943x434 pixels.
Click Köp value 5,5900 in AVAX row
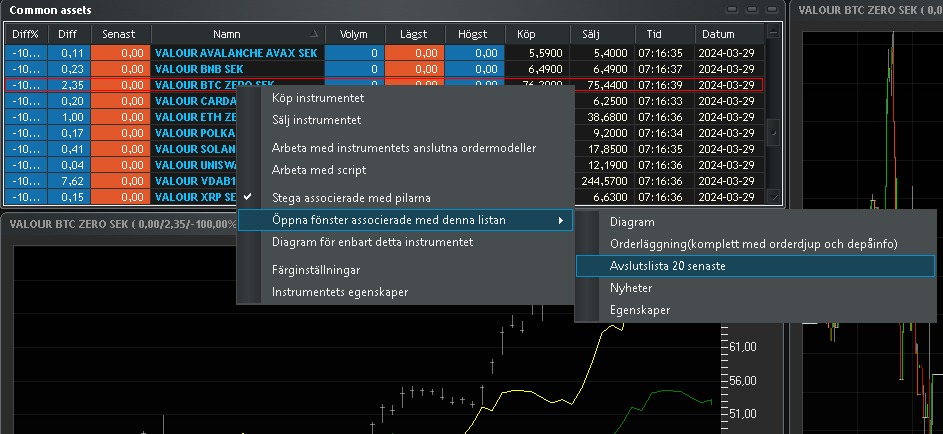547,53
